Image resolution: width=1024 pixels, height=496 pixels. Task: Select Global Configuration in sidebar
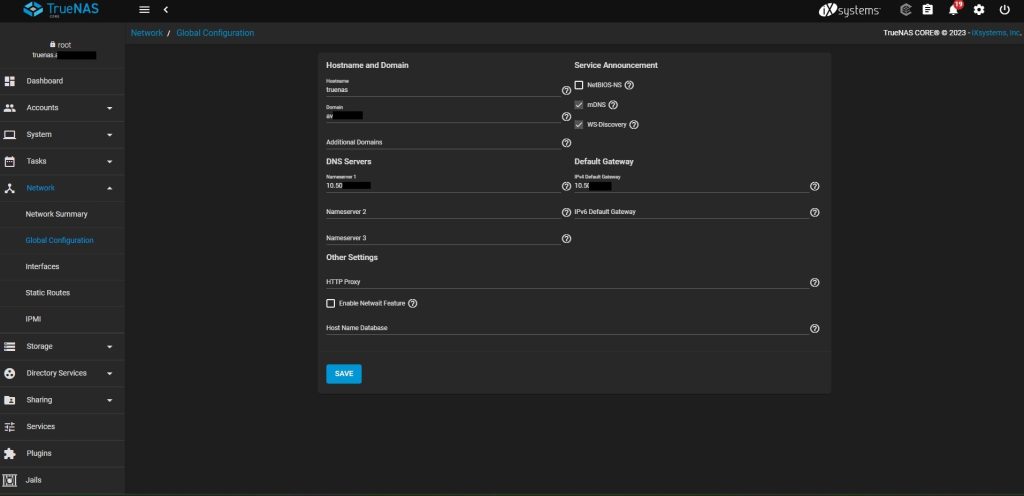[59, 240]
